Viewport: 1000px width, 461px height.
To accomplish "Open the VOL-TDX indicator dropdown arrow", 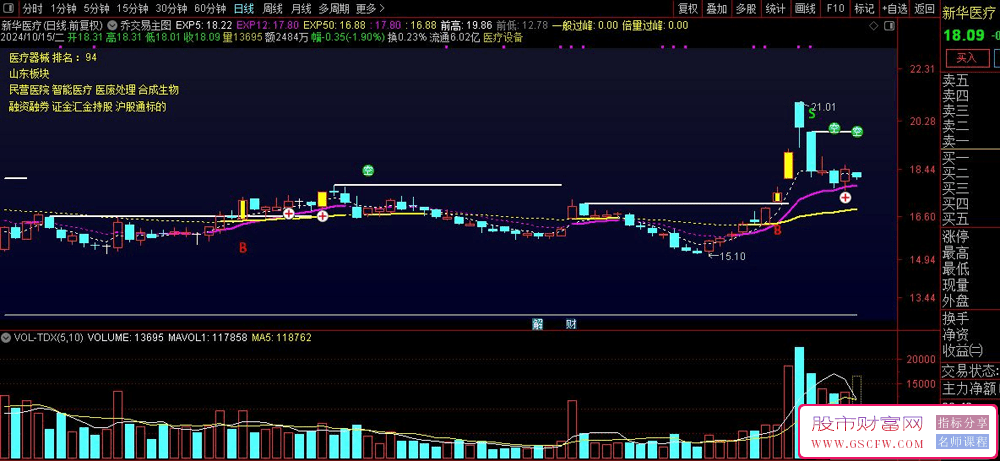I will 7,337.
